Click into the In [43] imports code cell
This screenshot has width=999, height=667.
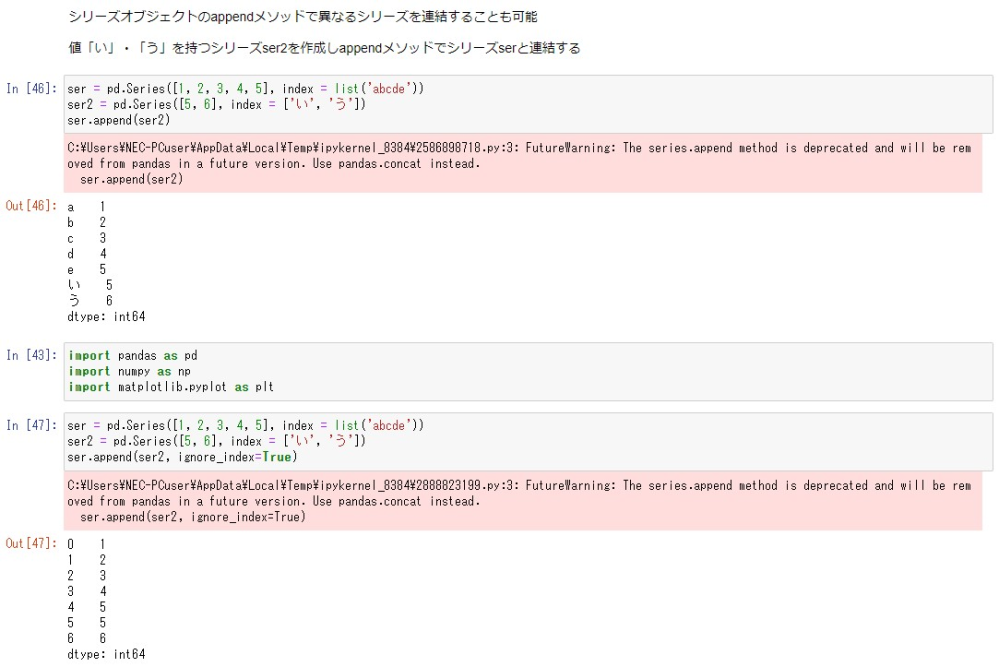coord(528,371)
